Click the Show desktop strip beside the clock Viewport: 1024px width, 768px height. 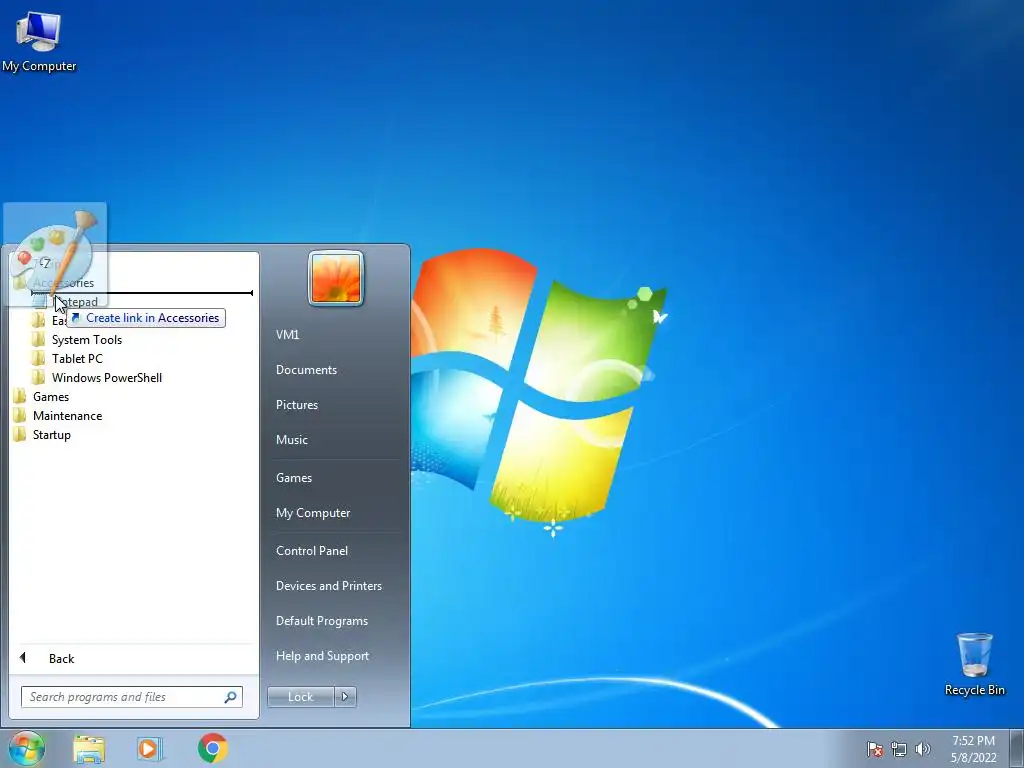click(1017, 748)
